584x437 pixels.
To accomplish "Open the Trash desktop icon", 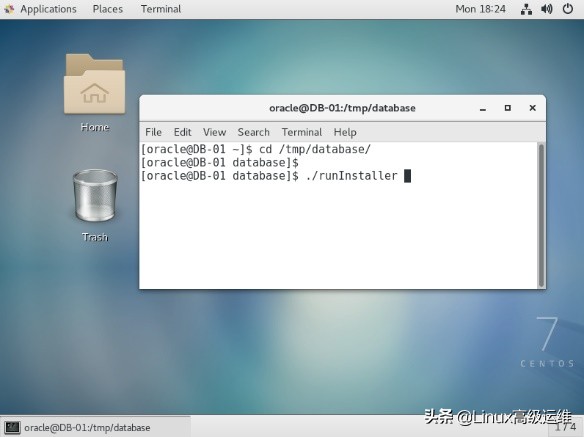I will coord(95,196).
